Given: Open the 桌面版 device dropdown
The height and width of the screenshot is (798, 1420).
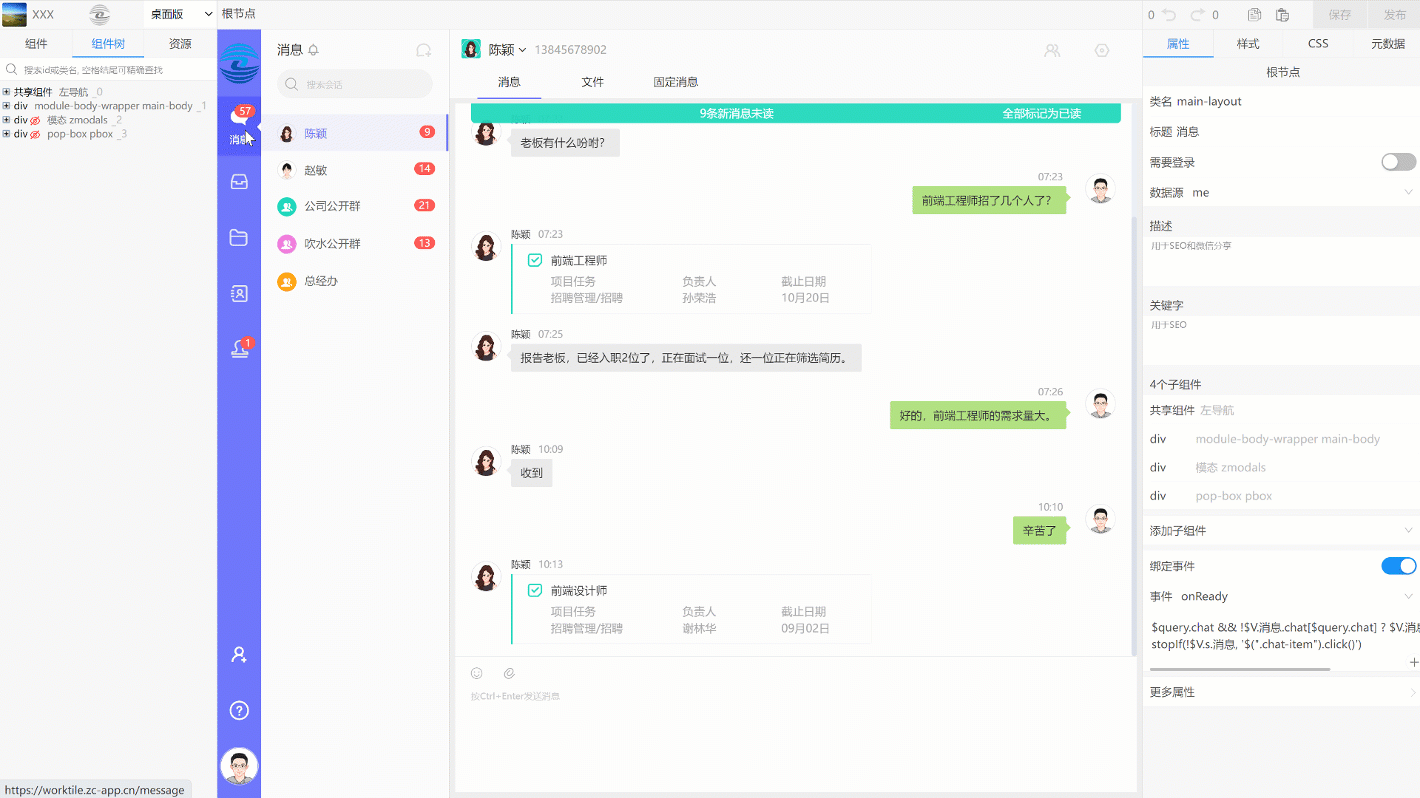Looking at the screenshot, I should coord(181,14).
